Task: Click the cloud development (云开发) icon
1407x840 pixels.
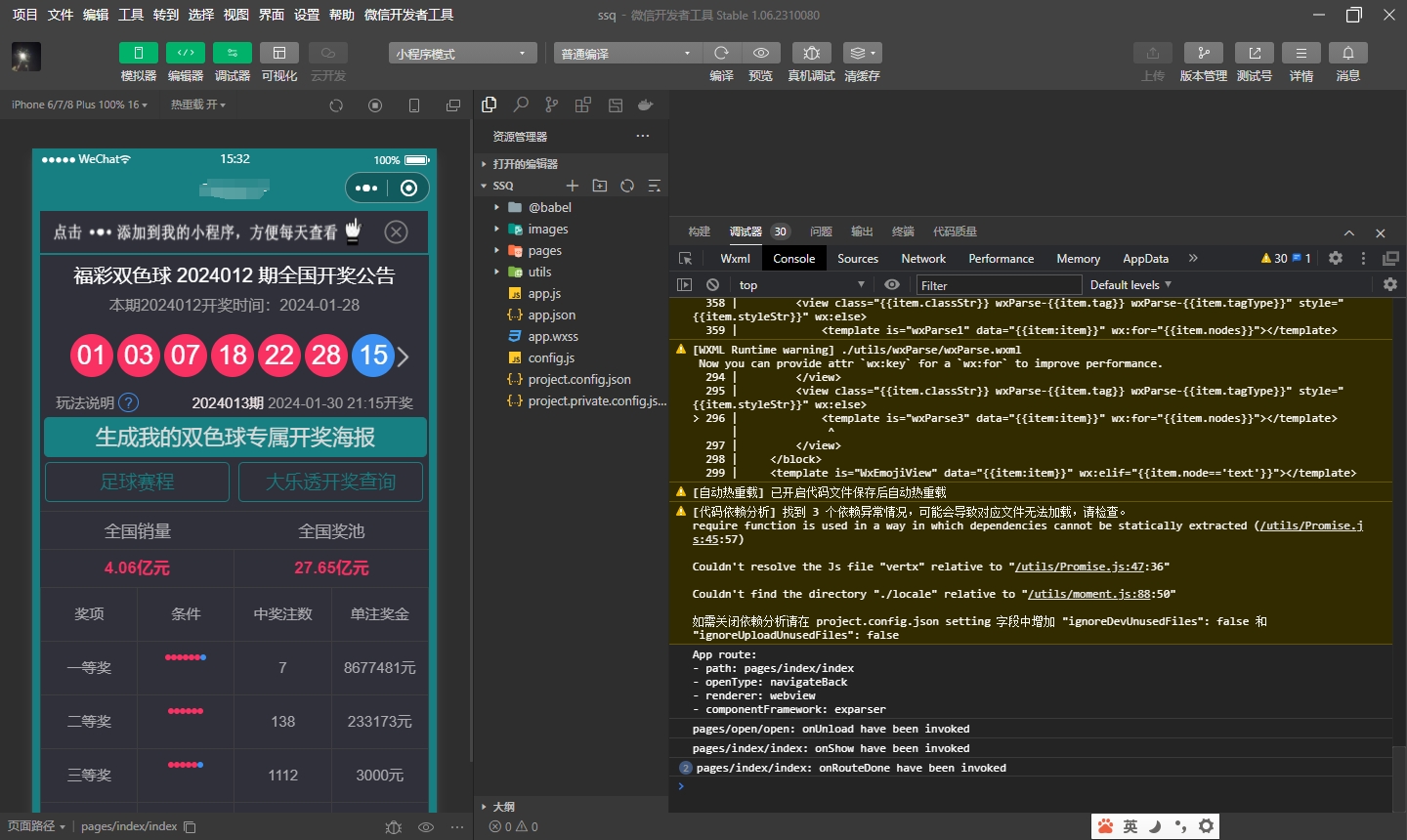Action: click(327, 53)
